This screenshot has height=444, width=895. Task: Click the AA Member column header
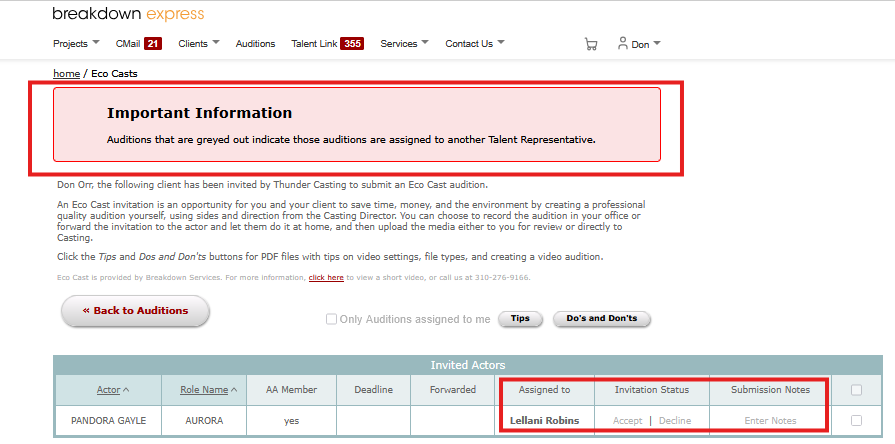(292, 390)
